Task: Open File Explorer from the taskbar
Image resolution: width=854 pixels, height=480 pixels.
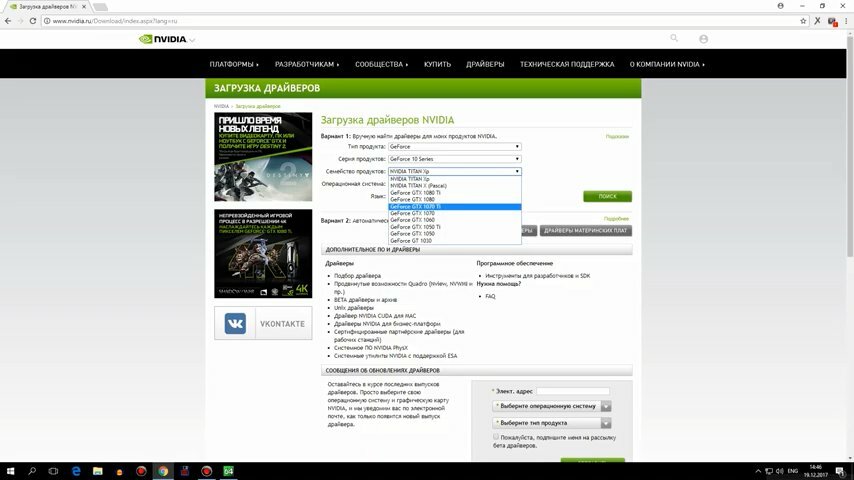Action: coord(97,471)
